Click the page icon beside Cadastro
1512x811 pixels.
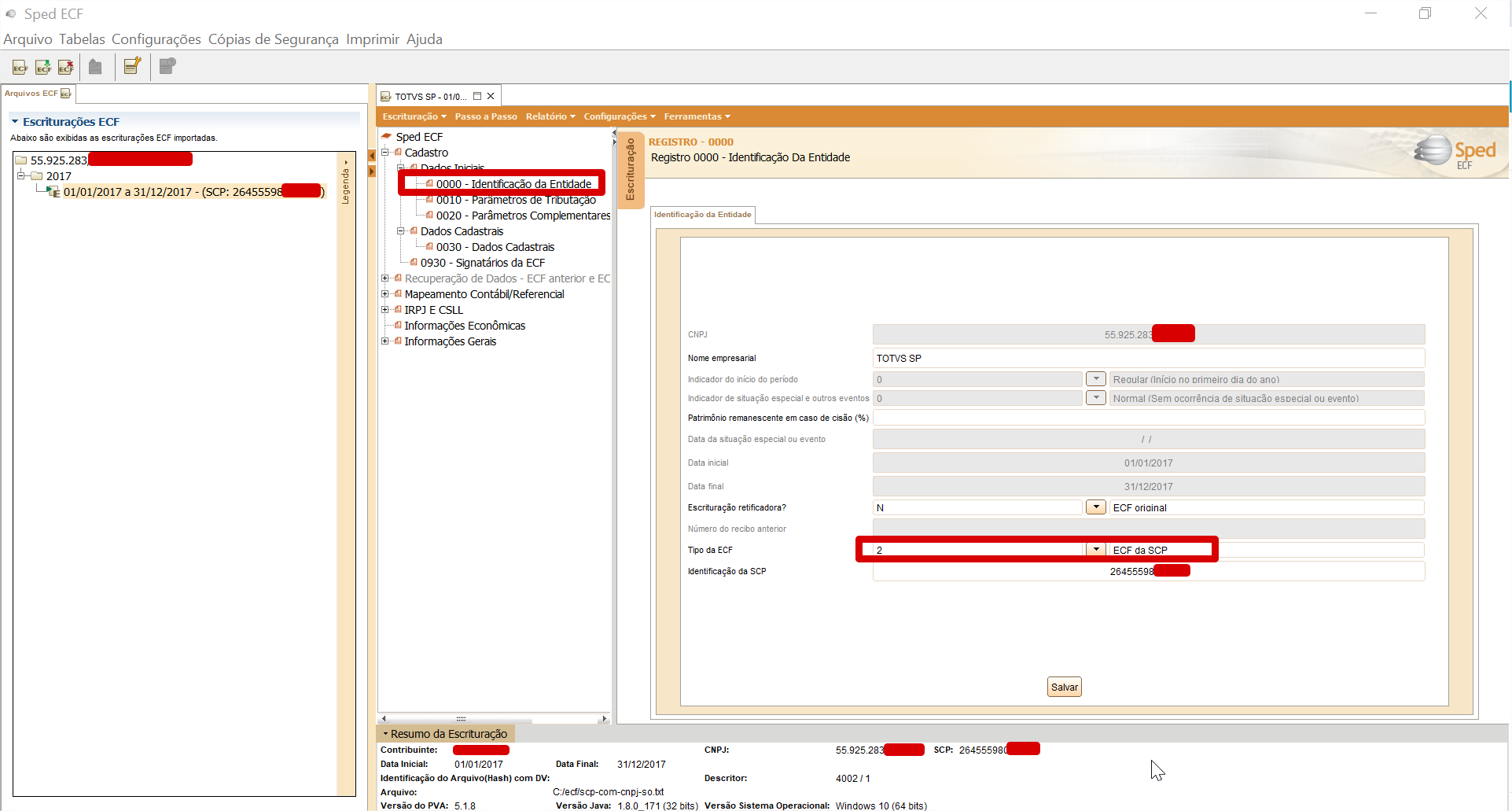[398, 153]
